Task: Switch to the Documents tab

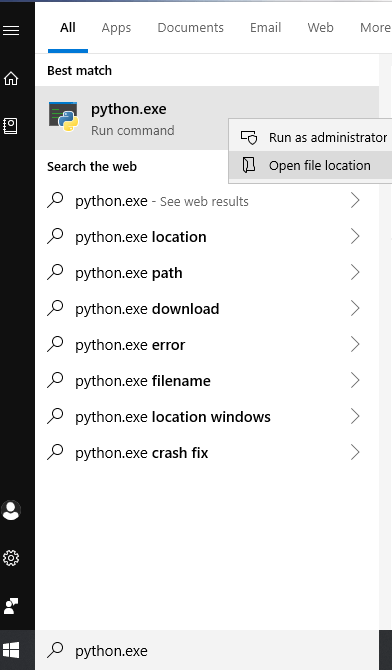Action: point(190,28)
